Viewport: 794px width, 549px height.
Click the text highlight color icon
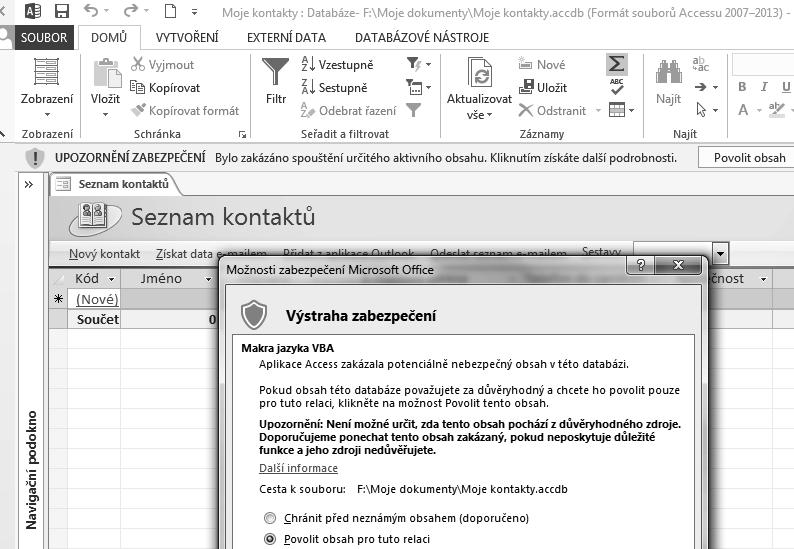(x=776, y=110)
